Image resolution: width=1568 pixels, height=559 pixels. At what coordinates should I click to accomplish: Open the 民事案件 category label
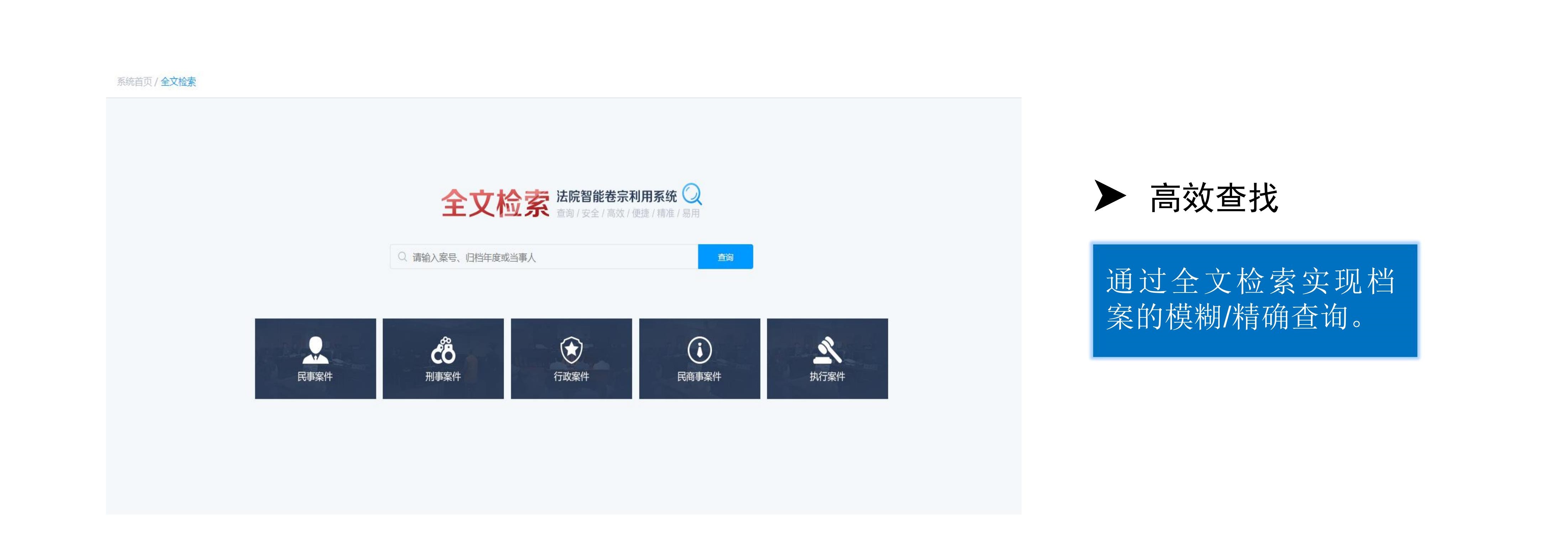coord(315,376)
